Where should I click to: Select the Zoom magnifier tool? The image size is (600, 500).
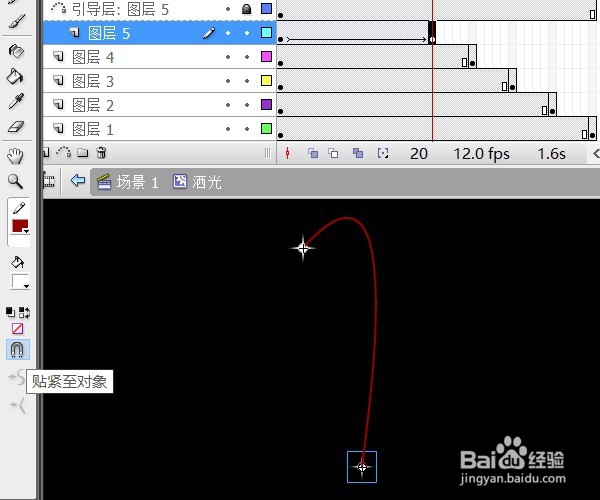pyautogui.click(x=16, y=182)
